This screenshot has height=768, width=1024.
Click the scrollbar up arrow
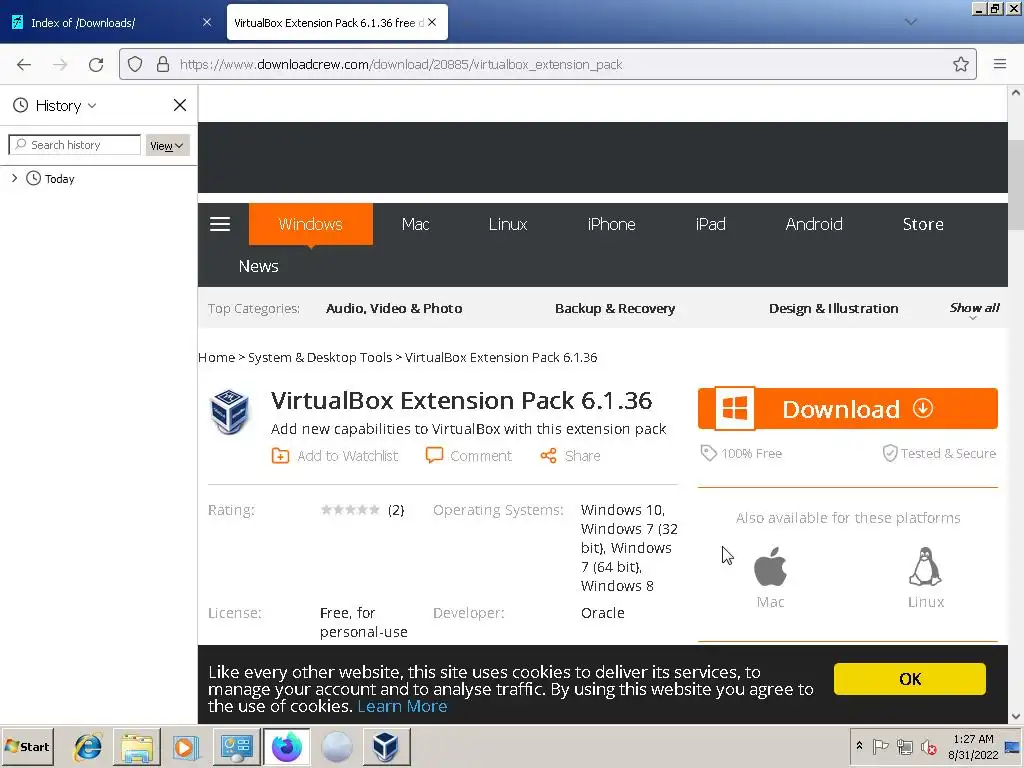click(x=1016, y=93)
